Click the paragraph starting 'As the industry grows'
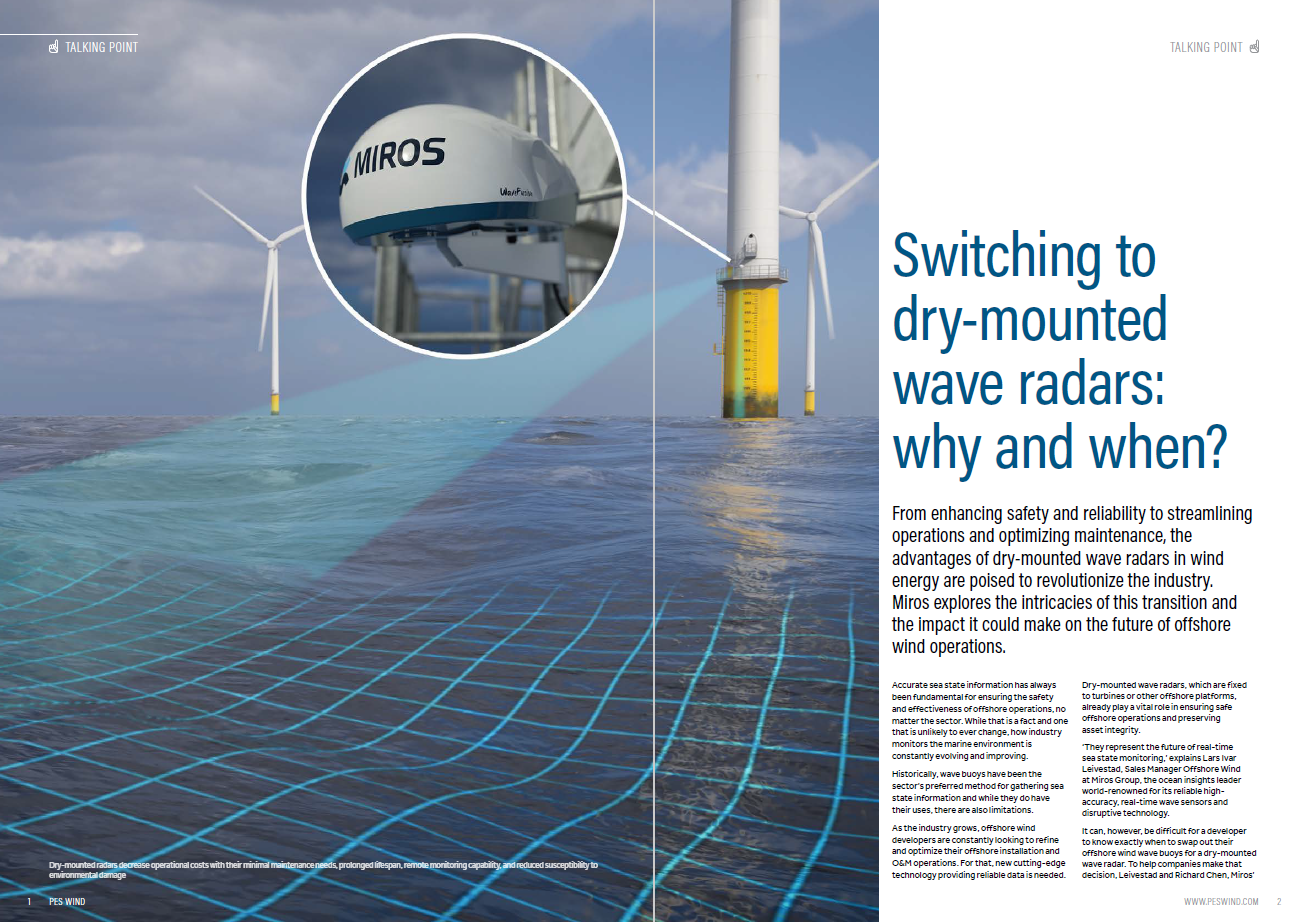 980,851
